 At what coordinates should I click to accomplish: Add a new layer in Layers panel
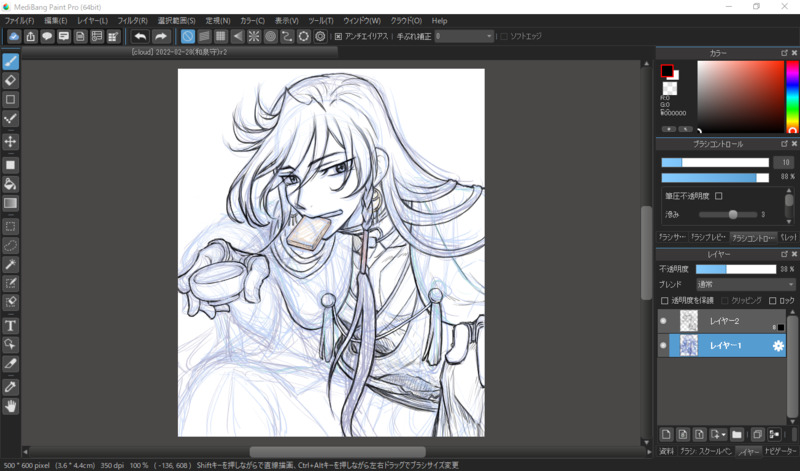666,434
